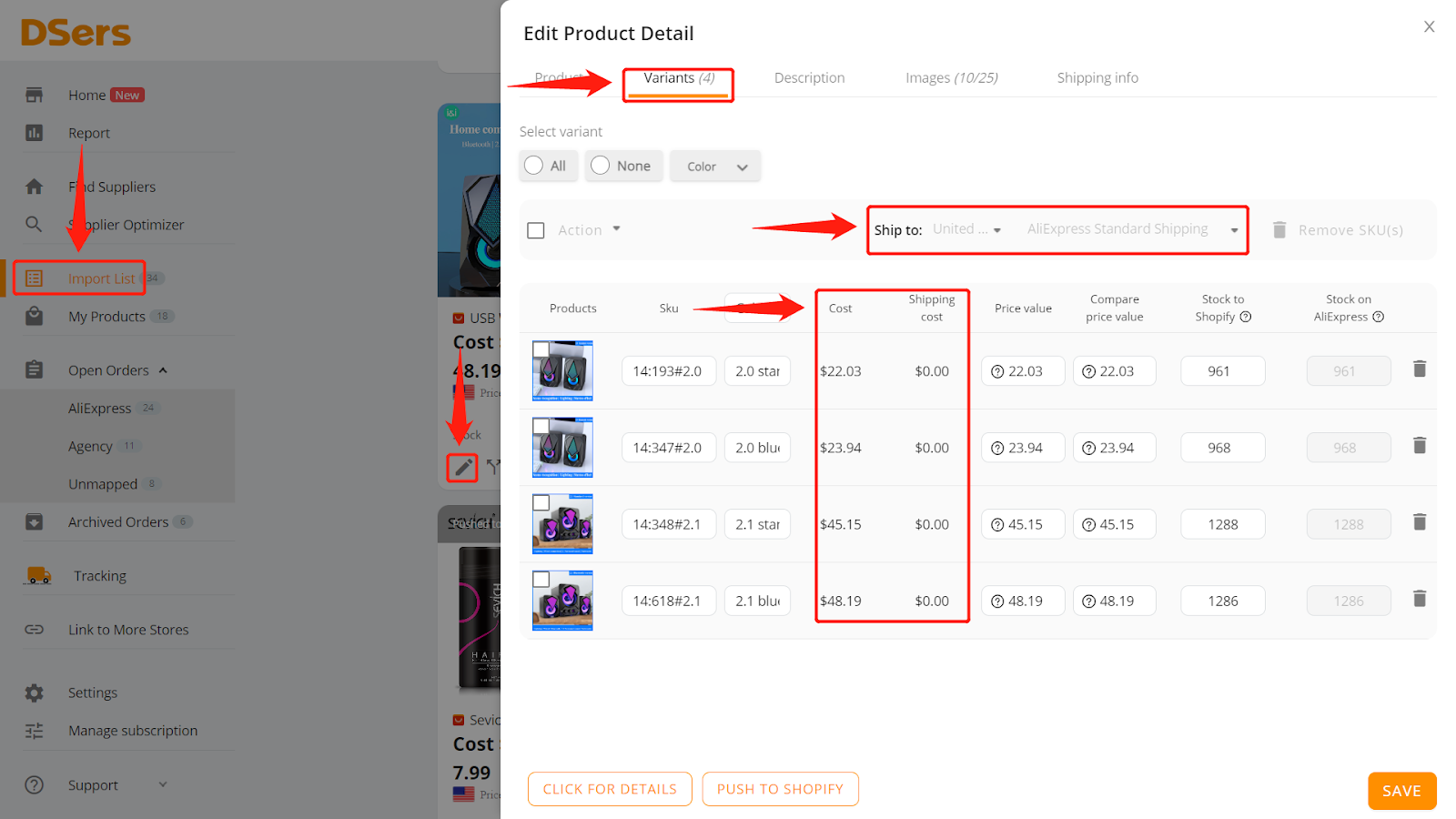Click the CLICK FOR DETAILS button
The width and height of the screenshot is (1456, 819).
[x=610, y=789]
